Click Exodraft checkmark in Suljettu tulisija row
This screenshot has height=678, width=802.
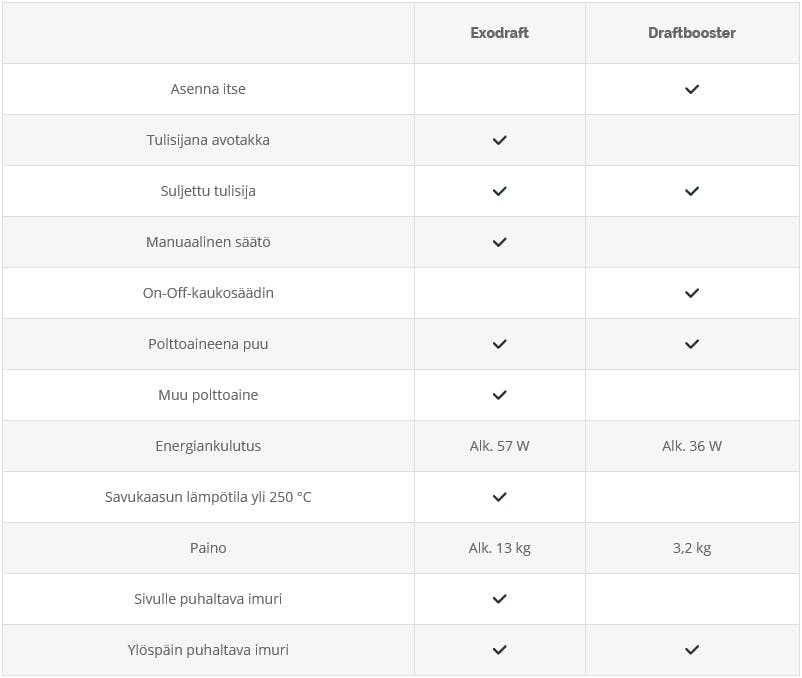(499, 191)
